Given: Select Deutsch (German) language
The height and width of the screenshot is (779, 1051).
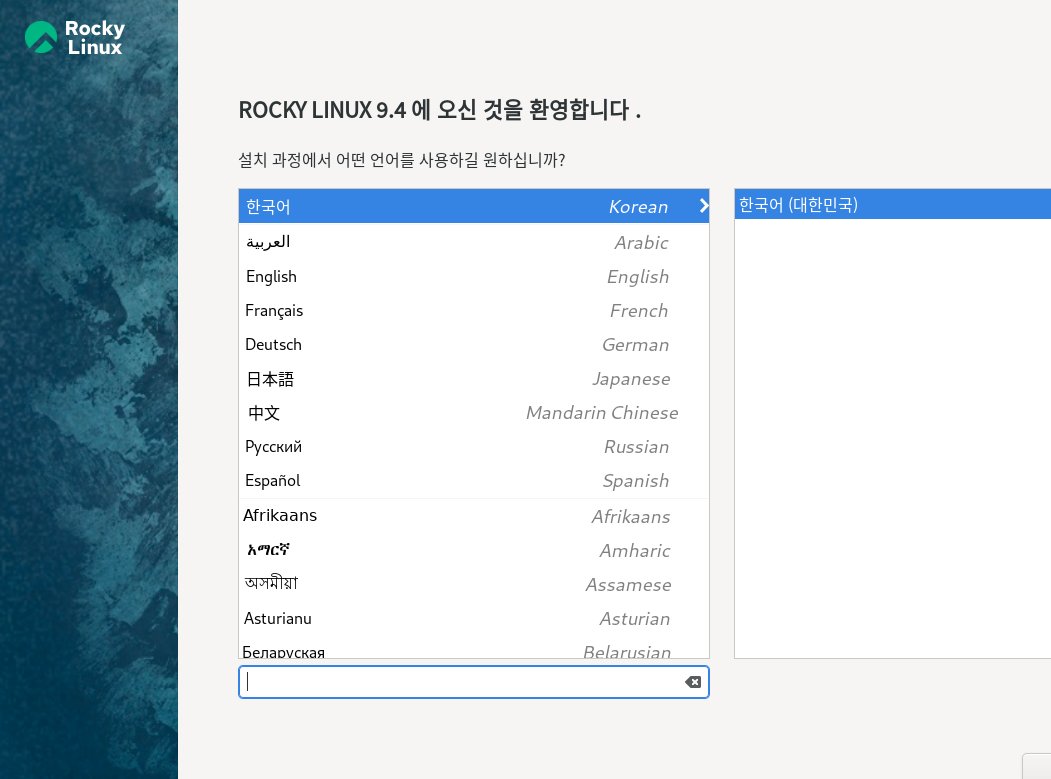Looking at the screenshot, I should tap(474, 345).
